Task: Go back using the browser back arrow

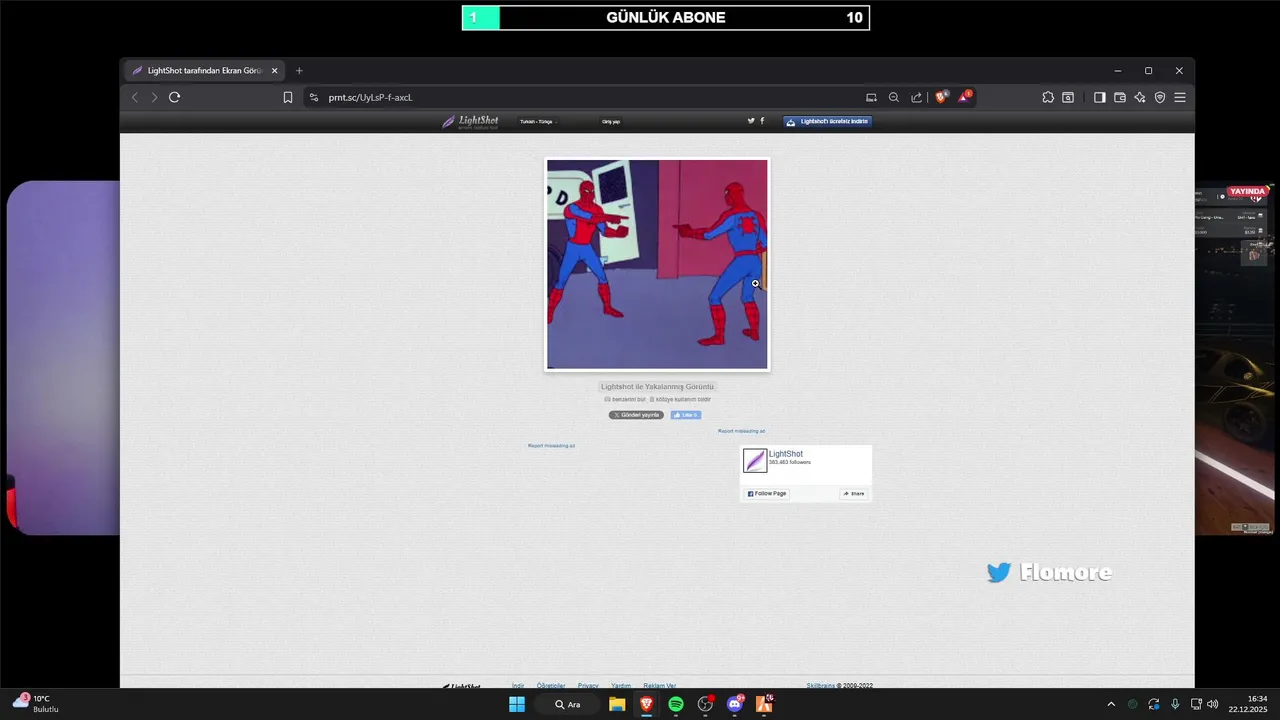Action: pos(135,97)
